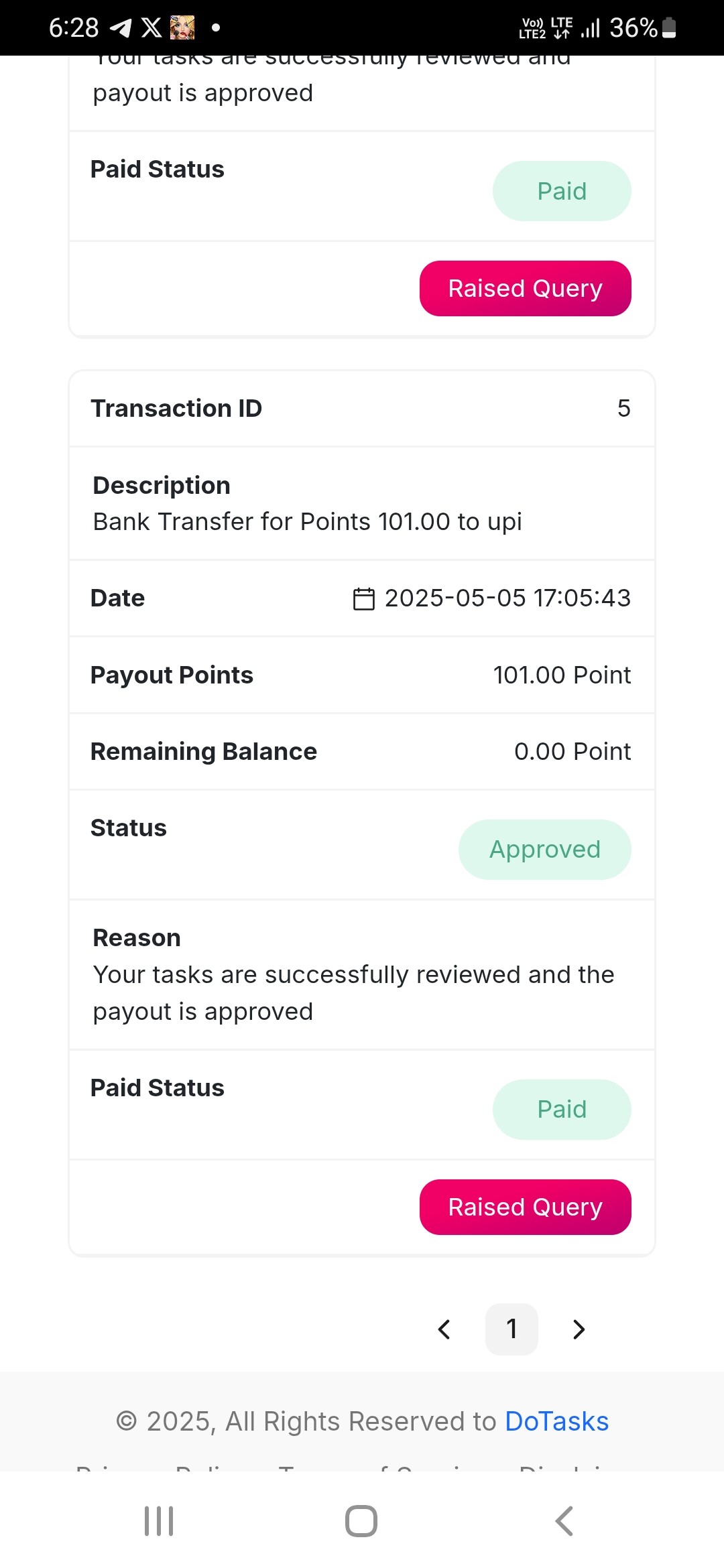
Task: Open the DoTasks footer link
Action: [x=556, y=1421]
